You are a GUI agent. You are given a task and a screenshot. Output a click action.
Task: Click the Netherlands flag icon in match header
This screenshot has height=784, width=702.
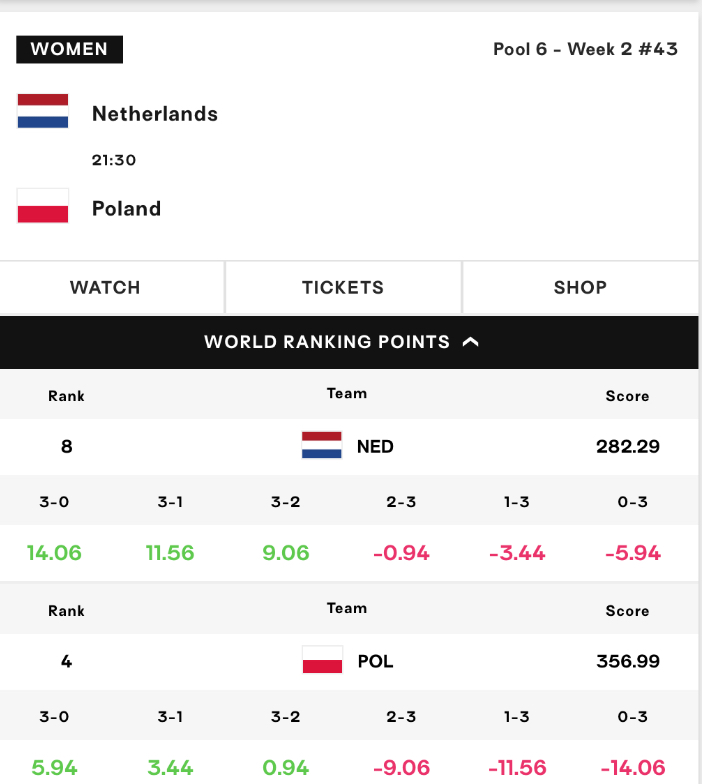click(x=43, y=111)
